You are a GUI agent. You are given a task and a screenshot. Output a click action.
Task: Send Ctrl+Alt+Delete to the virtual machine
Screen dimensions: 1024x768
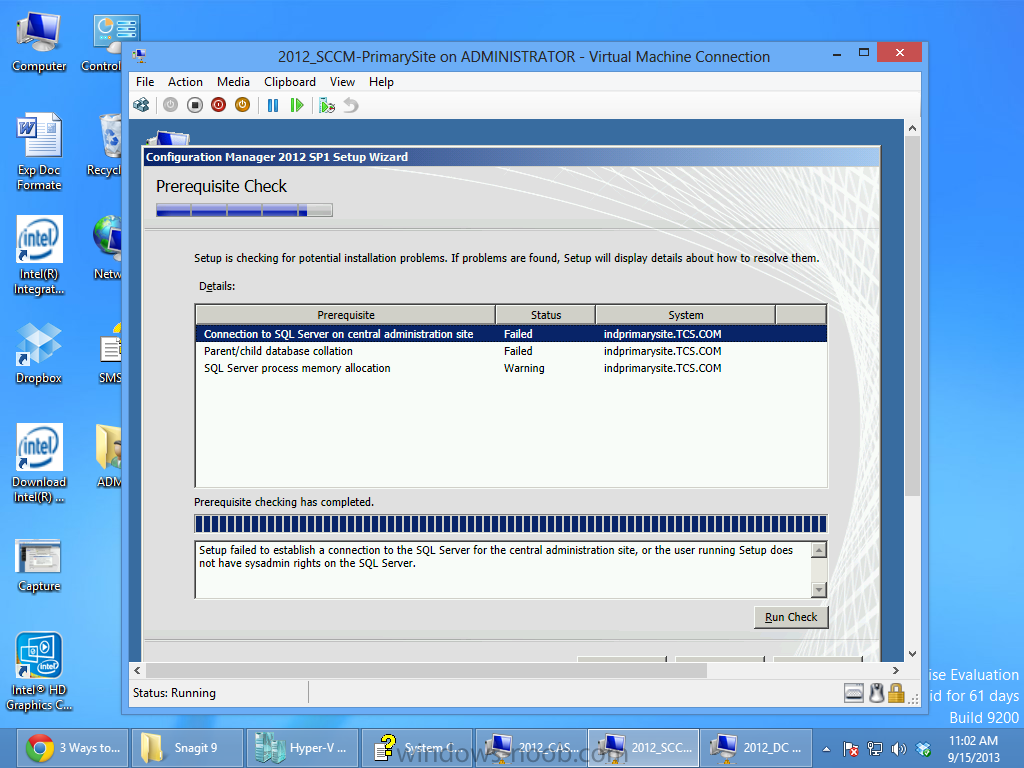coord(141,105)
